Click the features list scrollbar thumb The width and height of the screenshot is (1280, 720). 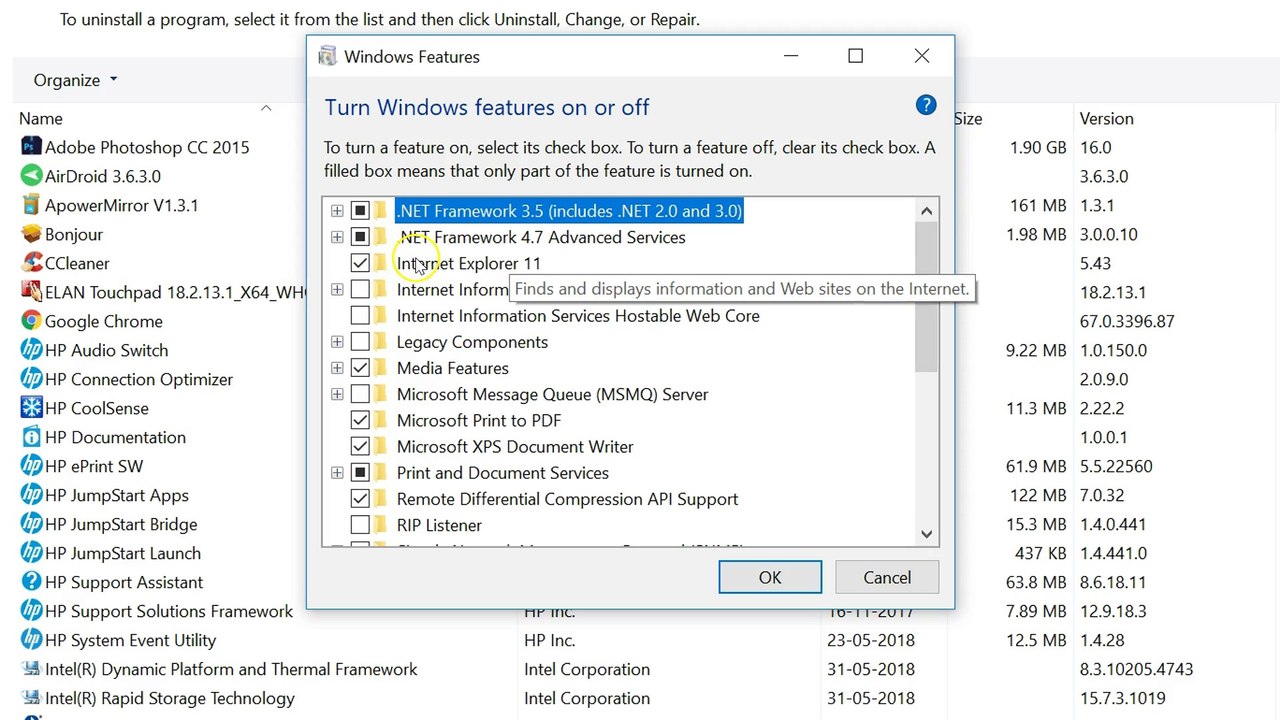tap(926, 296)
